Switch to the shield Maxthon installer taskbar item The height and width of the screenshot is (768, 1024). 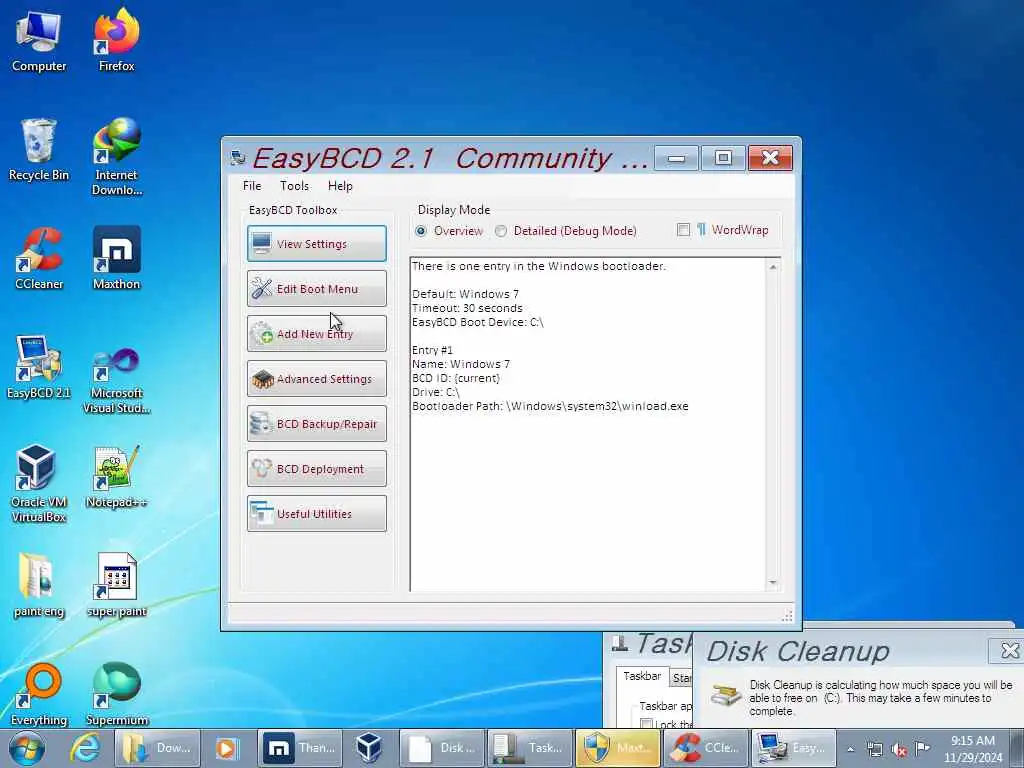617,748
